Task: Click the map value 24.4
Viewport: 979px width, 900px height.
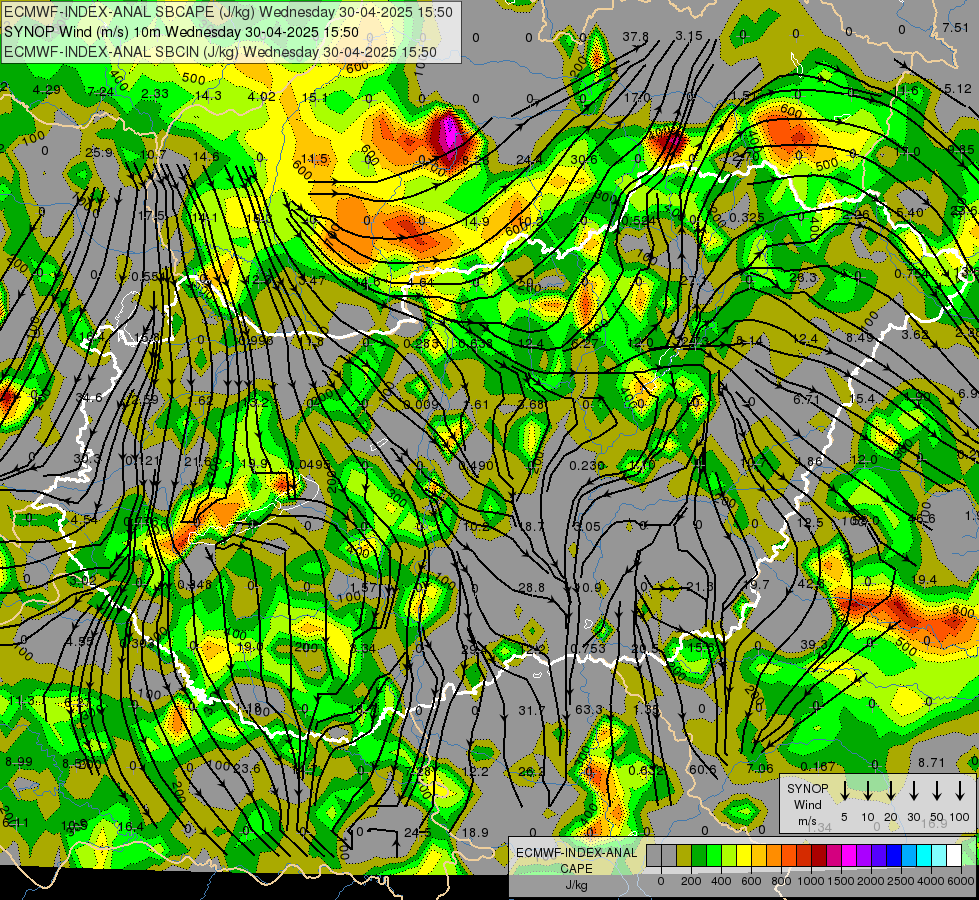Action: pos(529,160)
